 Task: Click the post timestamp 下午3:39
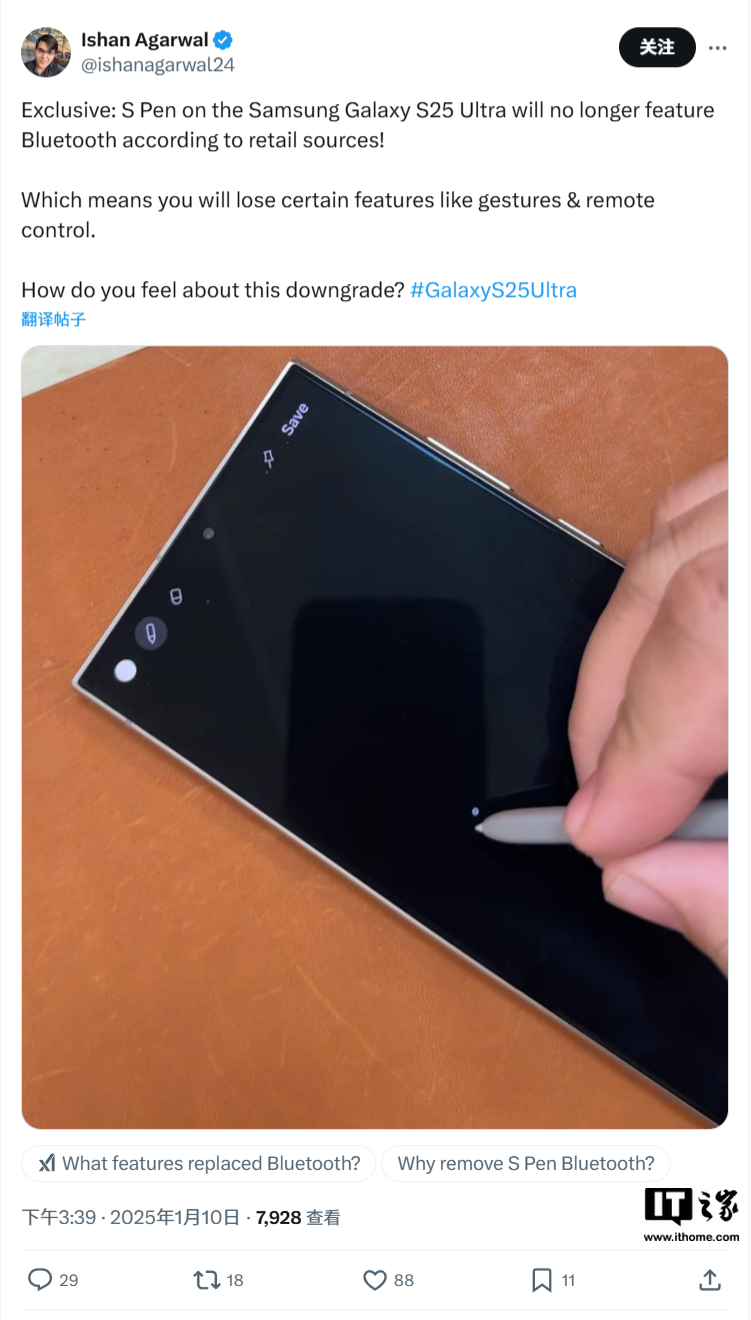(x=59, y=1217)
